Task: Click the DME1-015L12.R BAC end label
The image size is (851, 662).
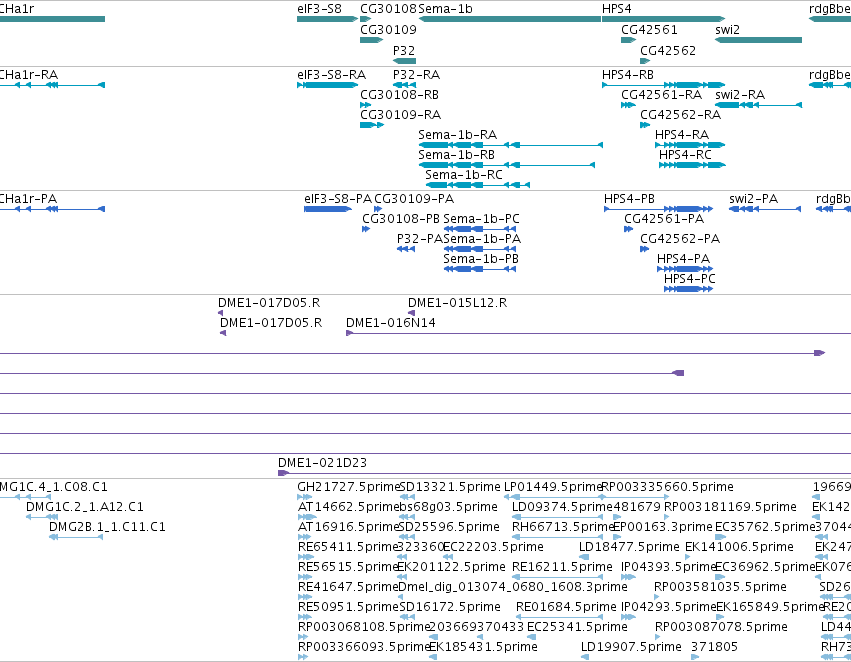Action: [x=458, y=303]
